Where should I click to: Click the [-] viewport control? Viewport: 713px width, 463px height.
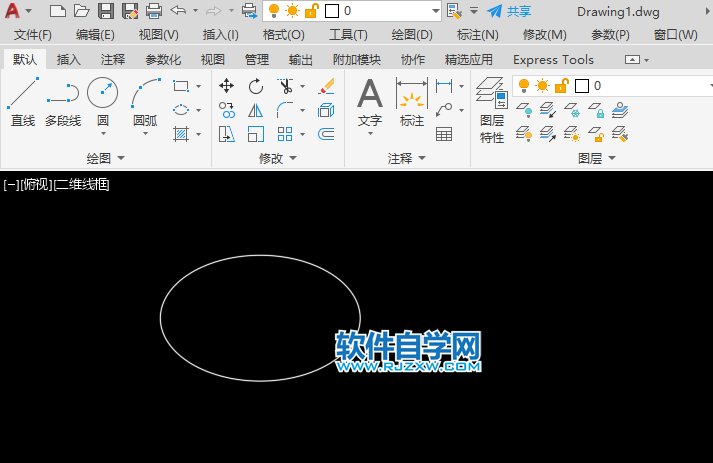(11, 185)
